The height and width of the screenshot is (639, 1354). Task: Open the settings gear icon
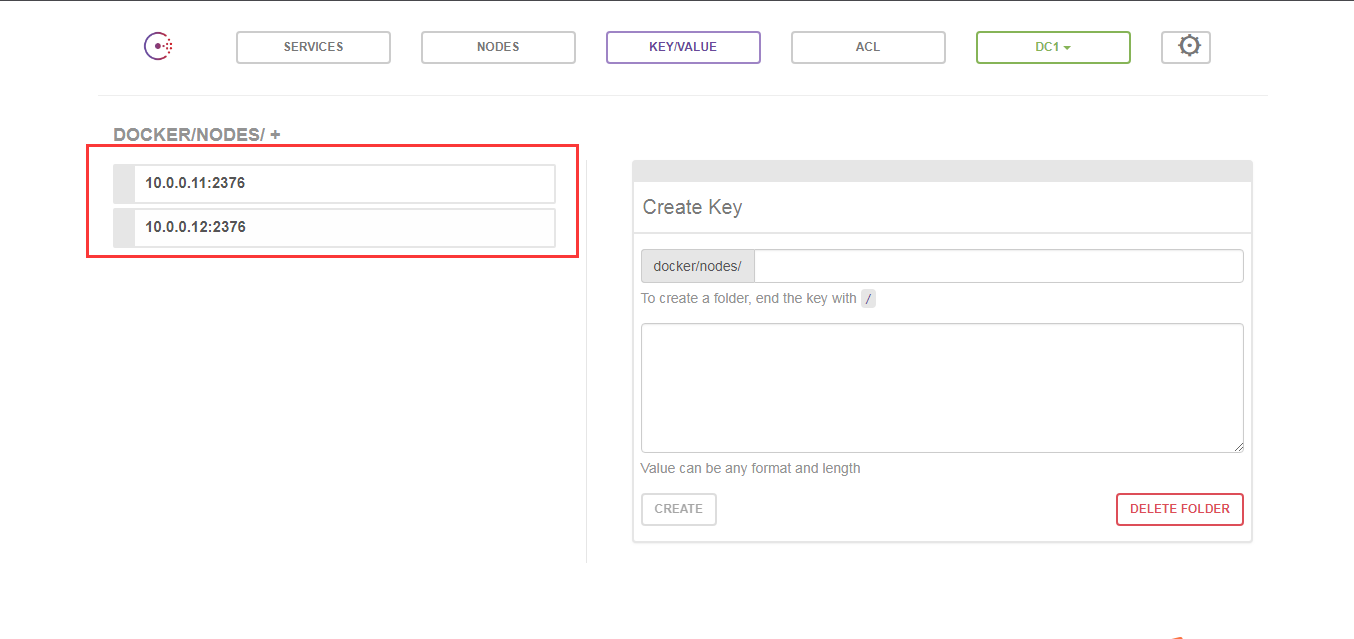pos(1186,47)
